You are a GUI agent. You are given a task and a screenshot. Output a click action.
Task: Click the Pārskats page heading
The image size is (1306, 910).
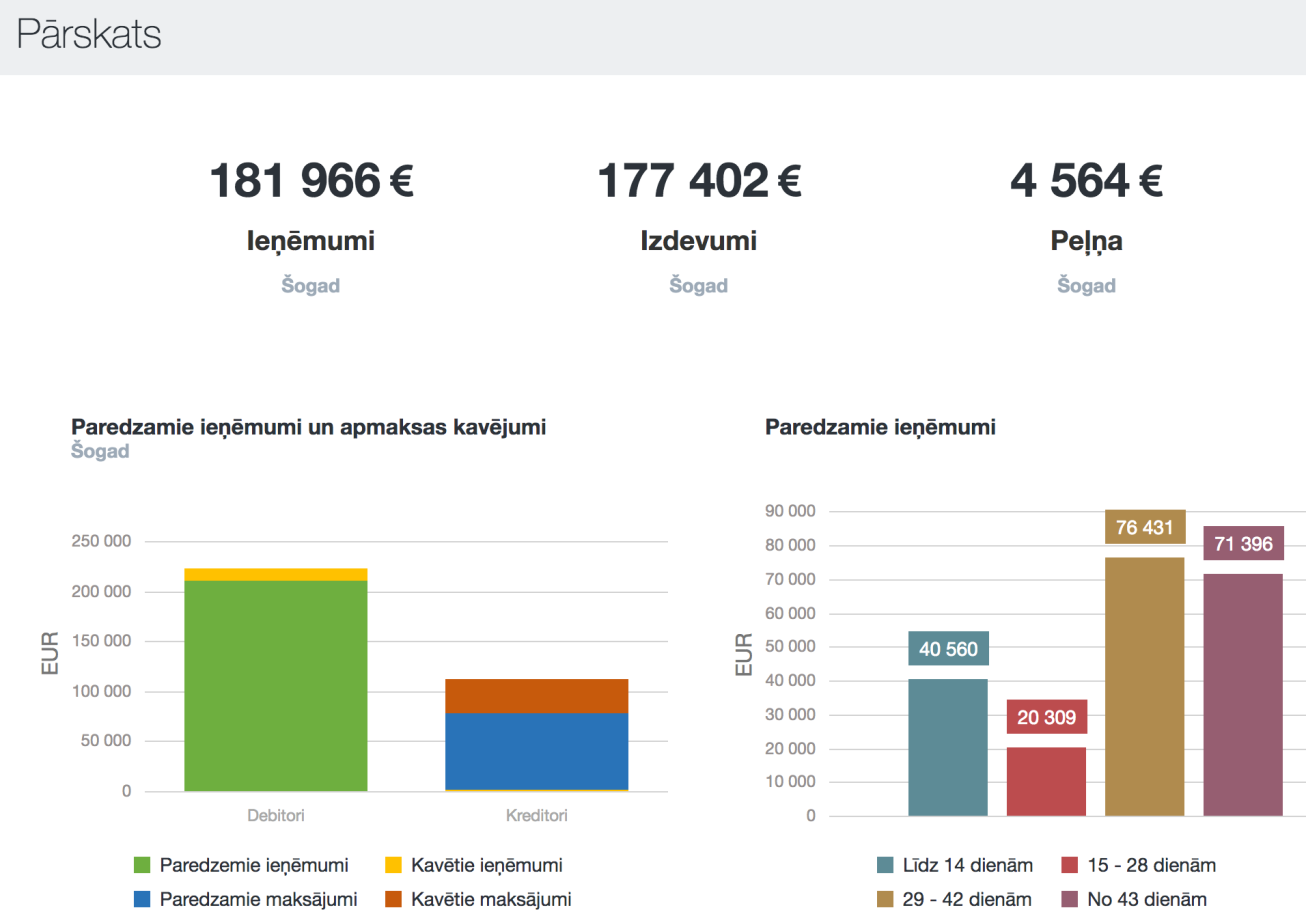click(88, 35)
